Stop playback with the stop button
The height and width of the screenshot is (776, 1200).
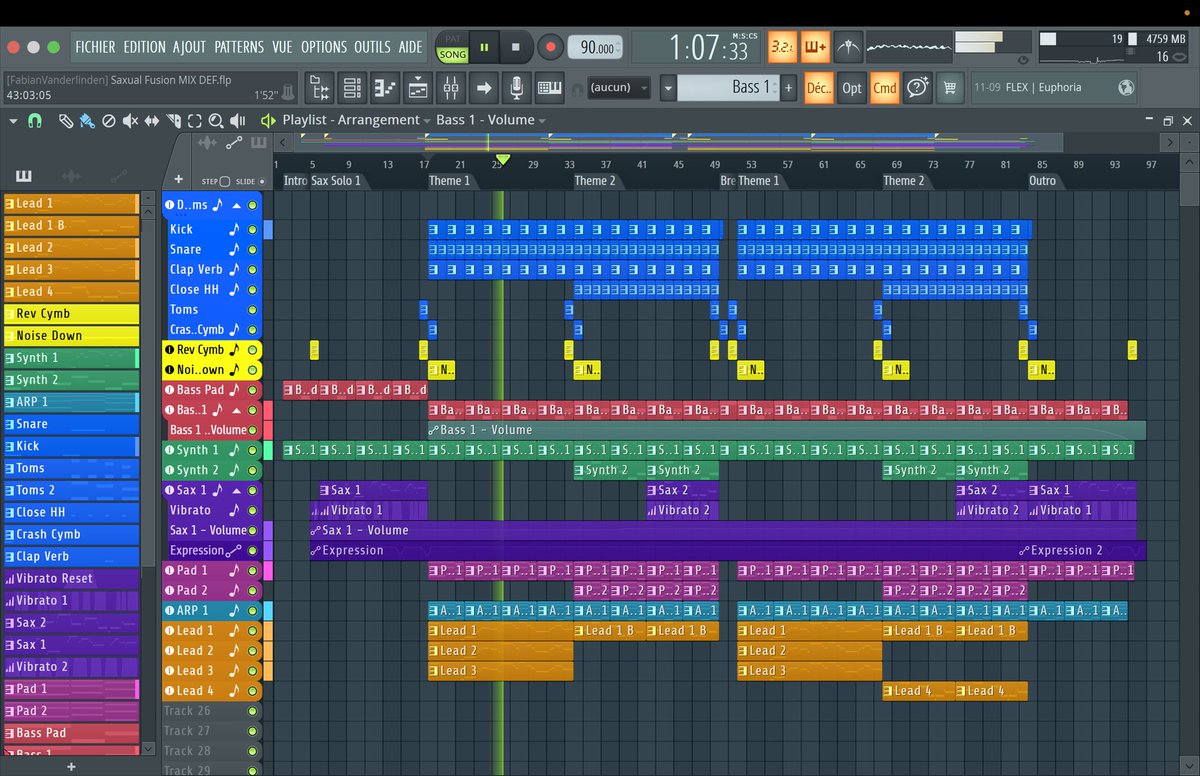point(516,46)
